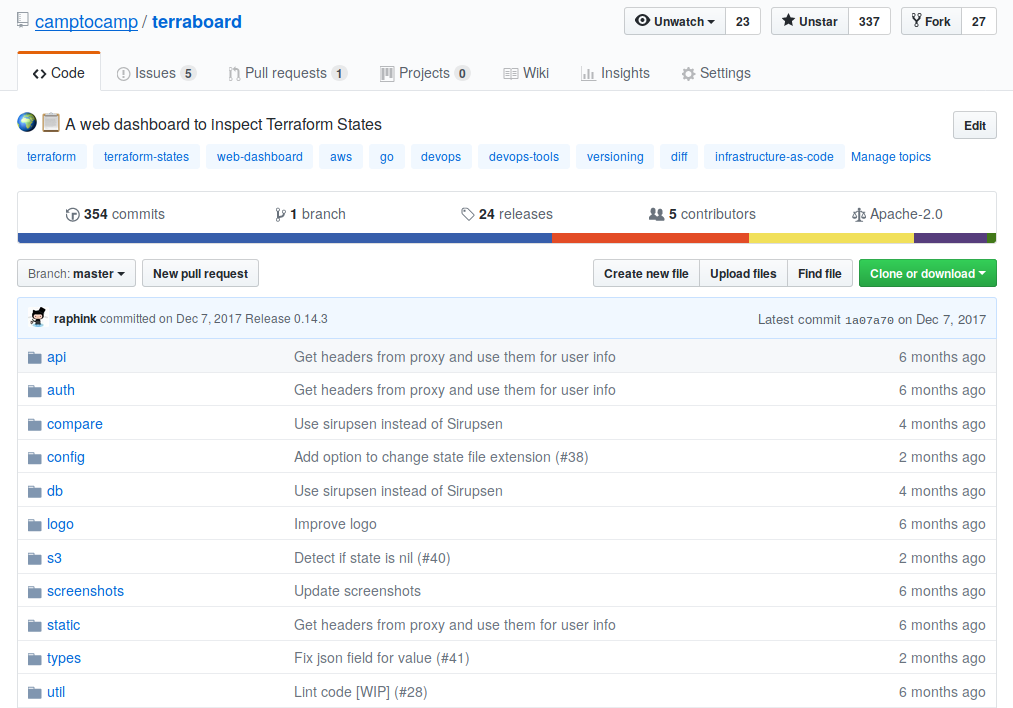1013x708 pixels.
Task: Select the terraform-states topic tag
Action: (147, 157)
